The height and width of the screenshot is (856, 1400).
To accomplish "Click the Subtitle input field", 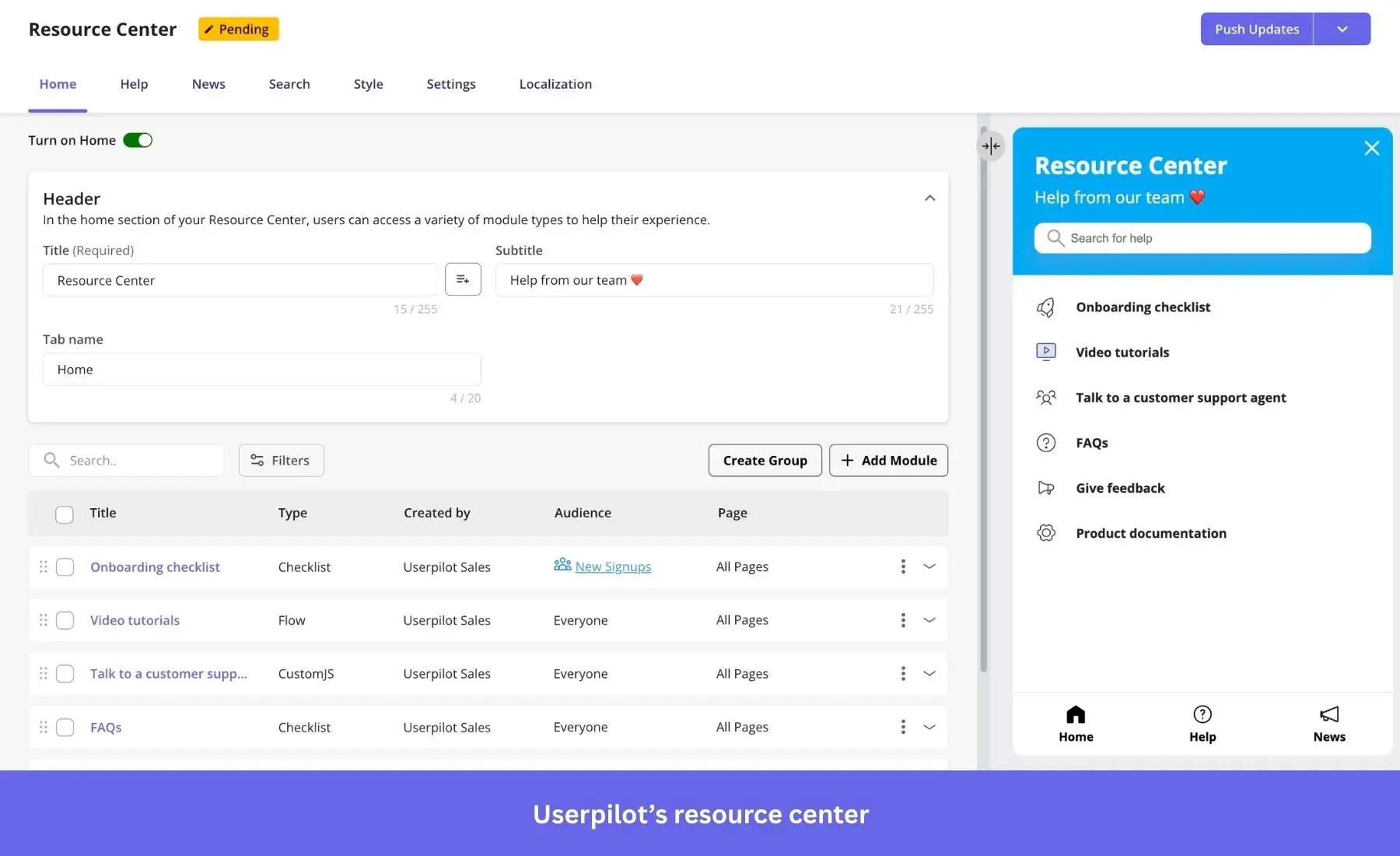I will coord(714,280).
